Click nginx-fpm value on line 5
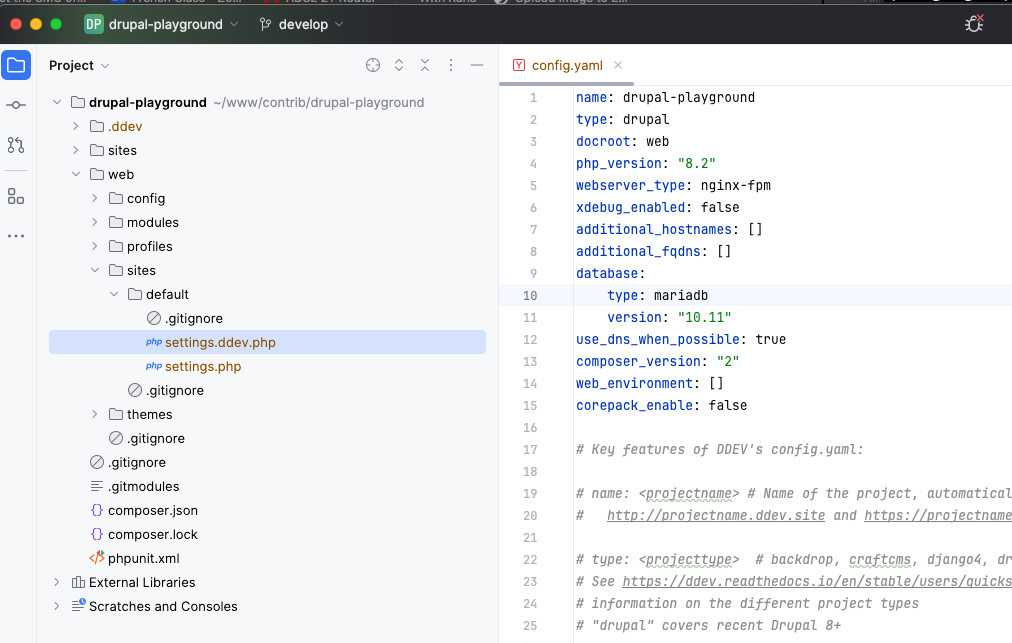 click(x=736, y=185)
